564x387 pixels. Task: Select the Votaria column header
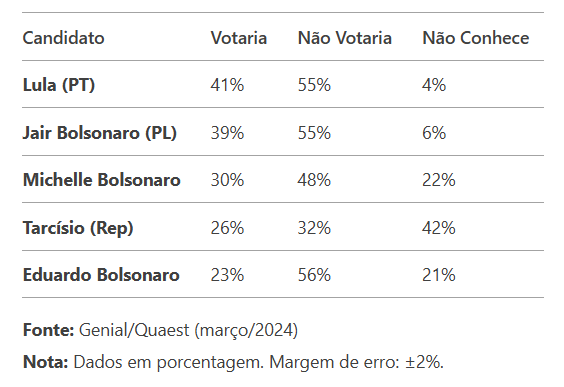point(239,38)
